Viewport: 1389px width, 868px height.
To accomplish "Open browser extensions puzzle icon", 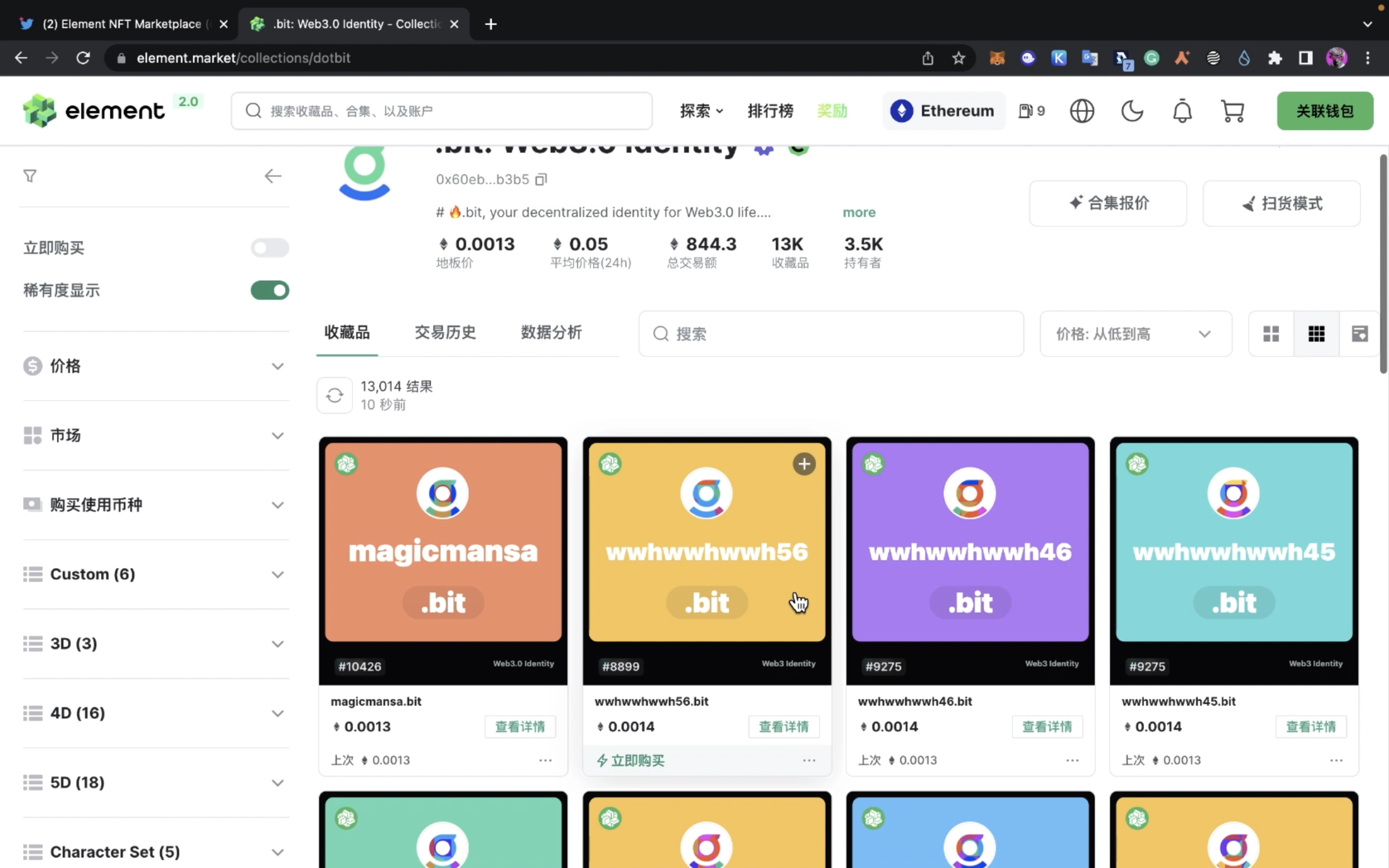I will pos(1275,58).
